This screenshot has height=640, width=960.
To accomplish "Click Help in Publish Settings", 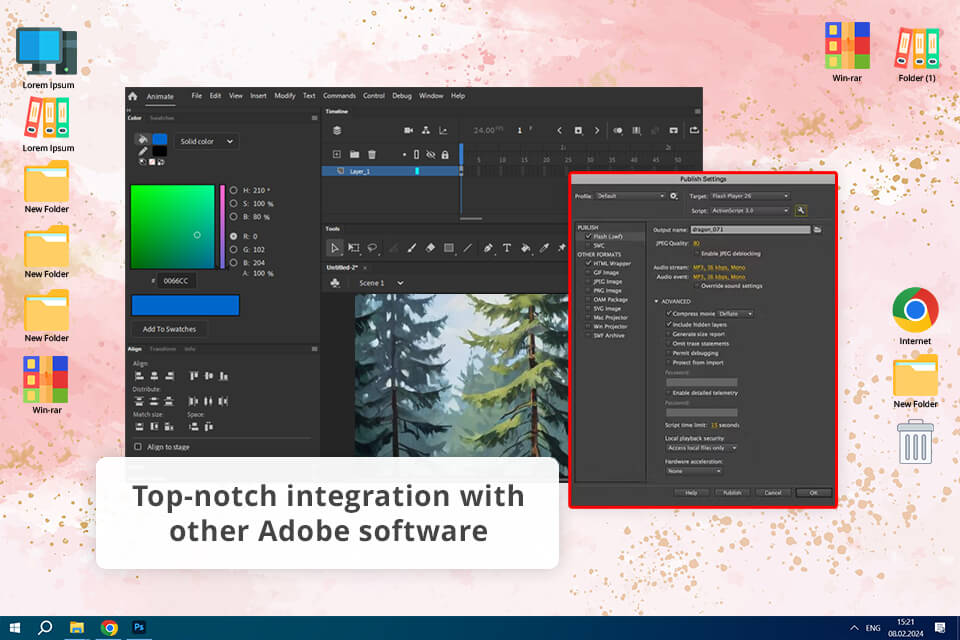I will [691, 492].
